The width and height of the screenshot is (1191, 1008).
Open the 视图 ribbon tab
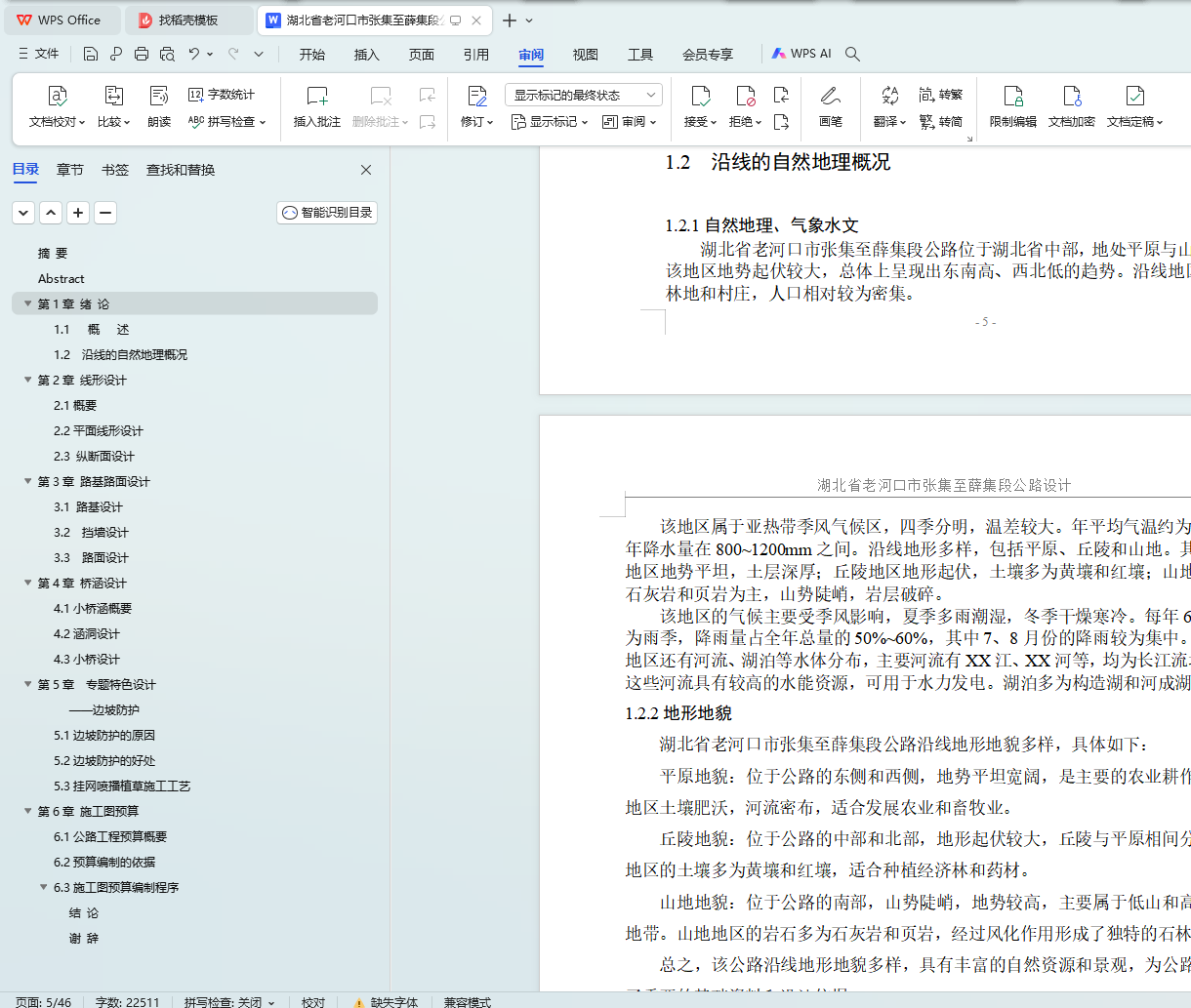point(585,55)
